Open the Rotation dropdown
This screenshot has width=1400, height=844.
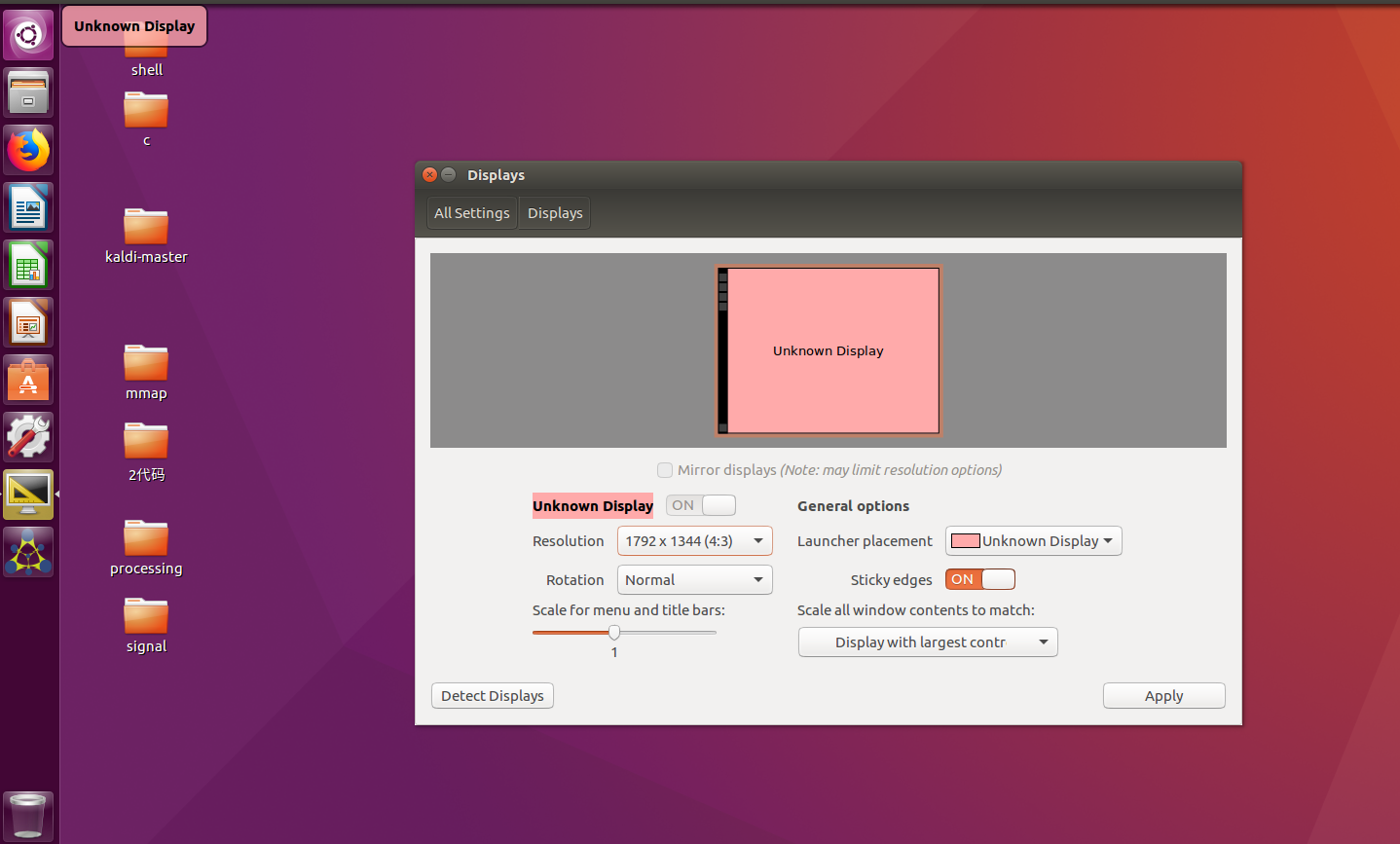694,579
